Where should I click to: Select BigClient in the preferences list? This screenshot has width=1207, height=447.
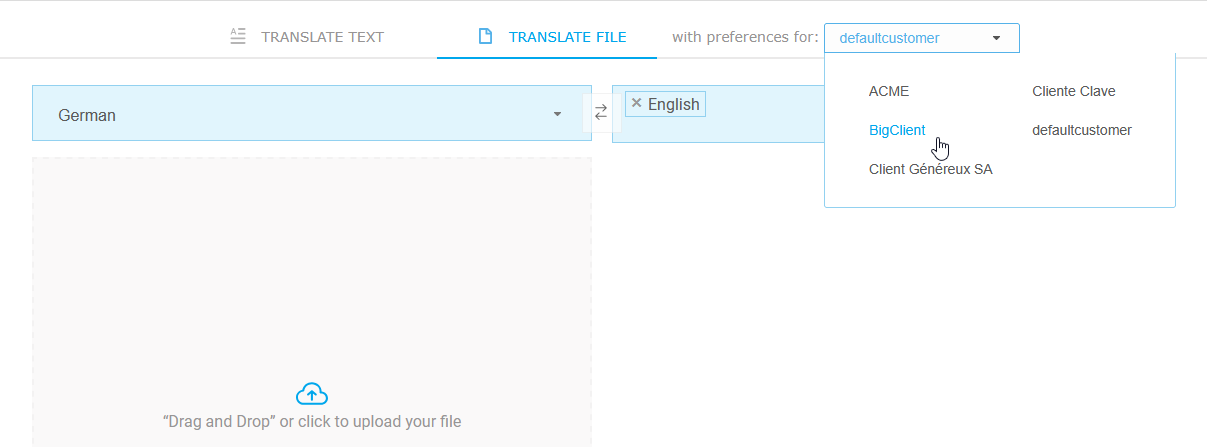pos(897,130)
